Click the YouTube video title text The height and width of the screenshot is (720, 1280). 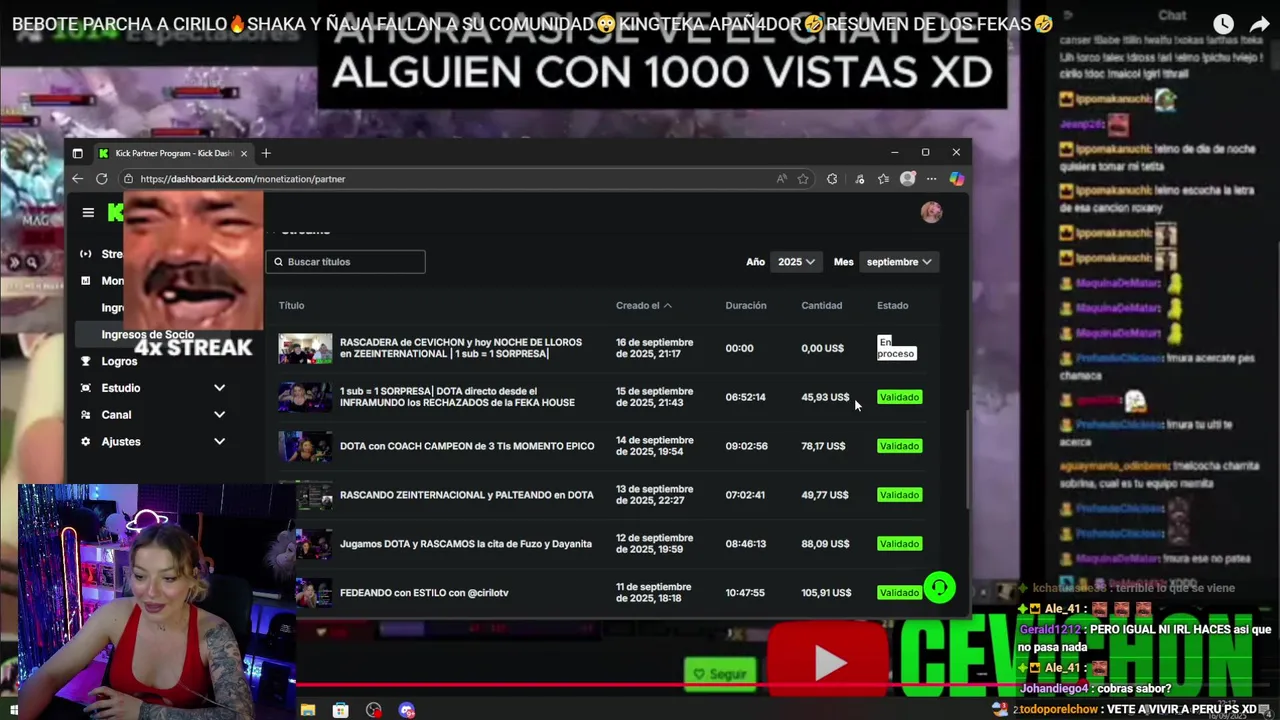tap(533, 24)
